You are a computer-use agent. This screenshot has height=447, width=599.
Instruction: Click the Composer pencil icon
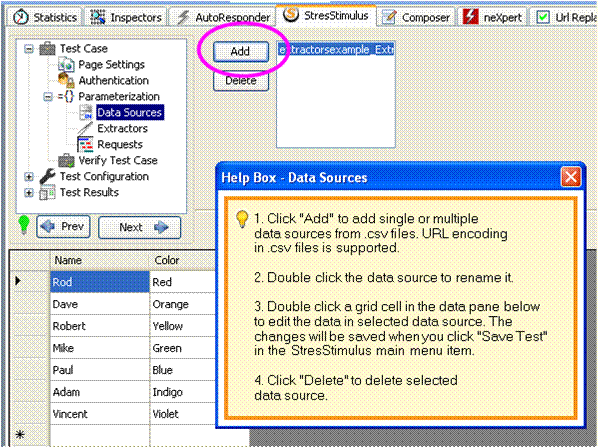coord(389,17)
